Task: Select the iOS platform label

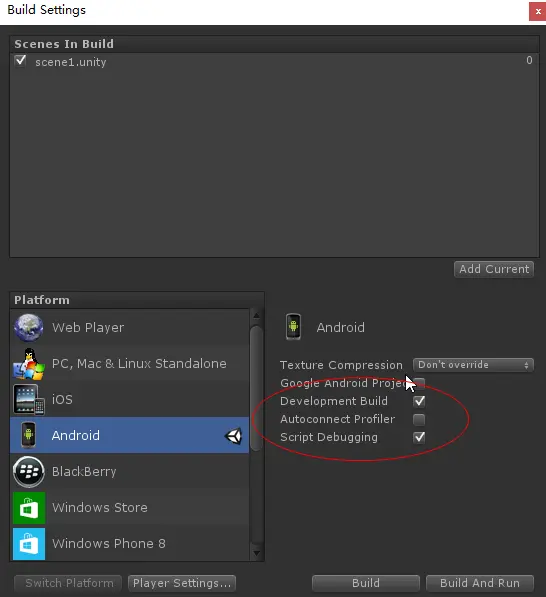Action: click(62, 399)
